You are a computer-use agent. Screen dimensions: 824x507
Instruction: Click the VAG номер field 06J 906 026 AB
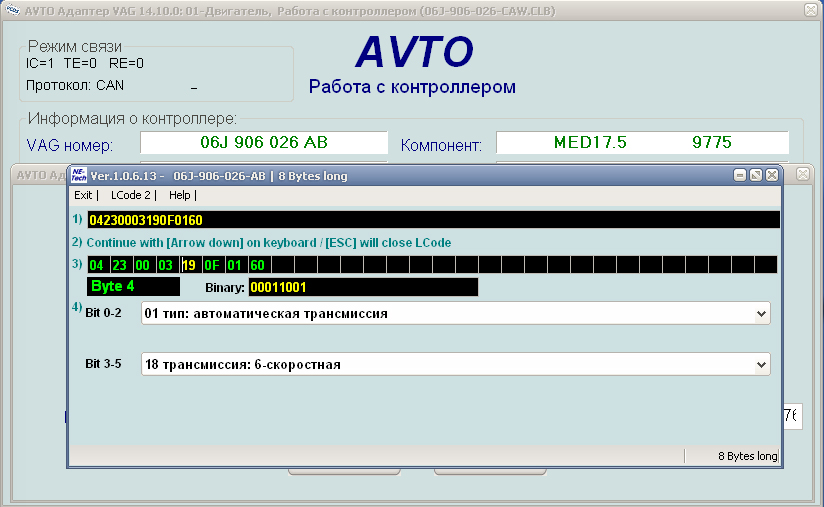[x=264, y=142]
